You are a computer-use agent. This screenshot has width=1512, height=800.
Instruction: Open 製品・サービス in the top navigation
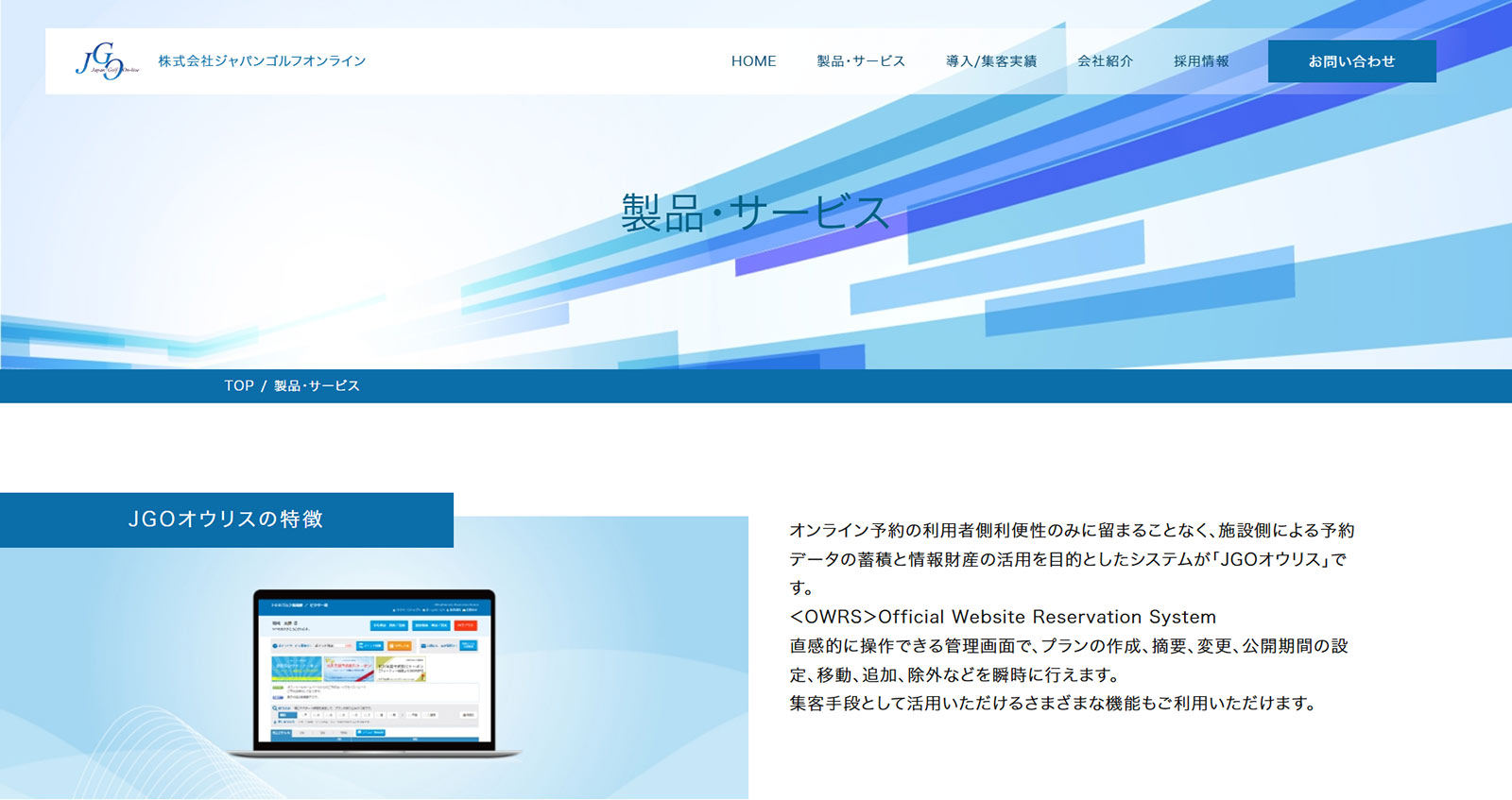860,61
